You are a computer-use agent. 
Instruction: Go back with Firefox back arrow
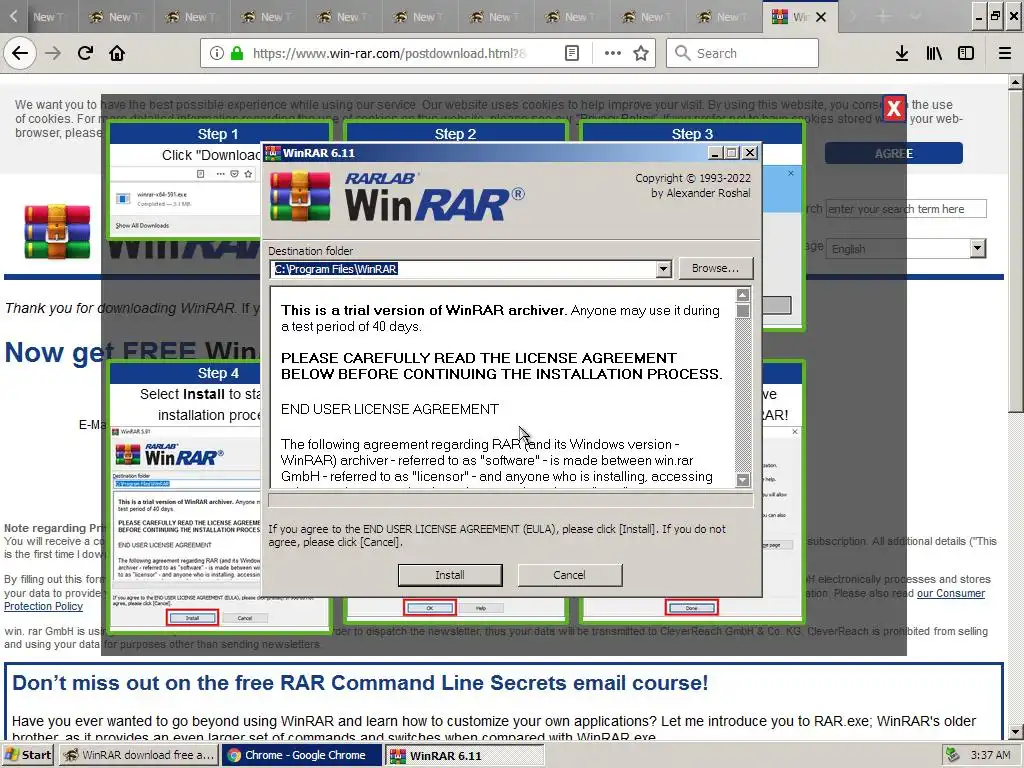(x=20, y=54)
